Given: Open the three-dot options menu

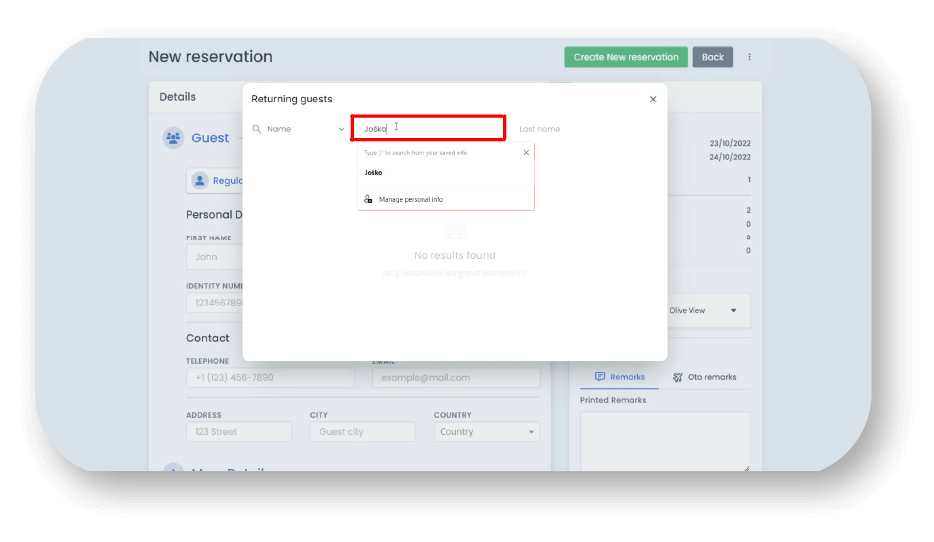Looking at the screenshot, I should pyautogui.click(x=749, y=57).
